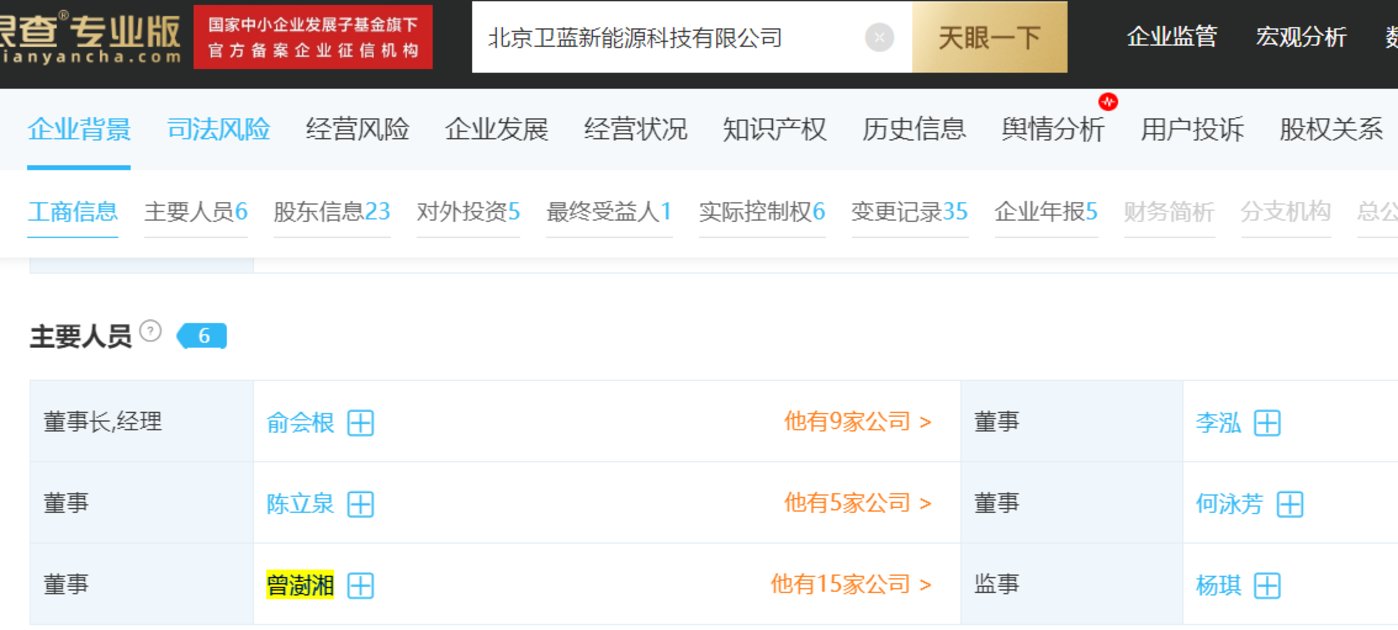The width and height of the screenshot is (1398, 630).
Task: Open 他有15家公司 arrow for 曾澍湘
Action: 850,584
